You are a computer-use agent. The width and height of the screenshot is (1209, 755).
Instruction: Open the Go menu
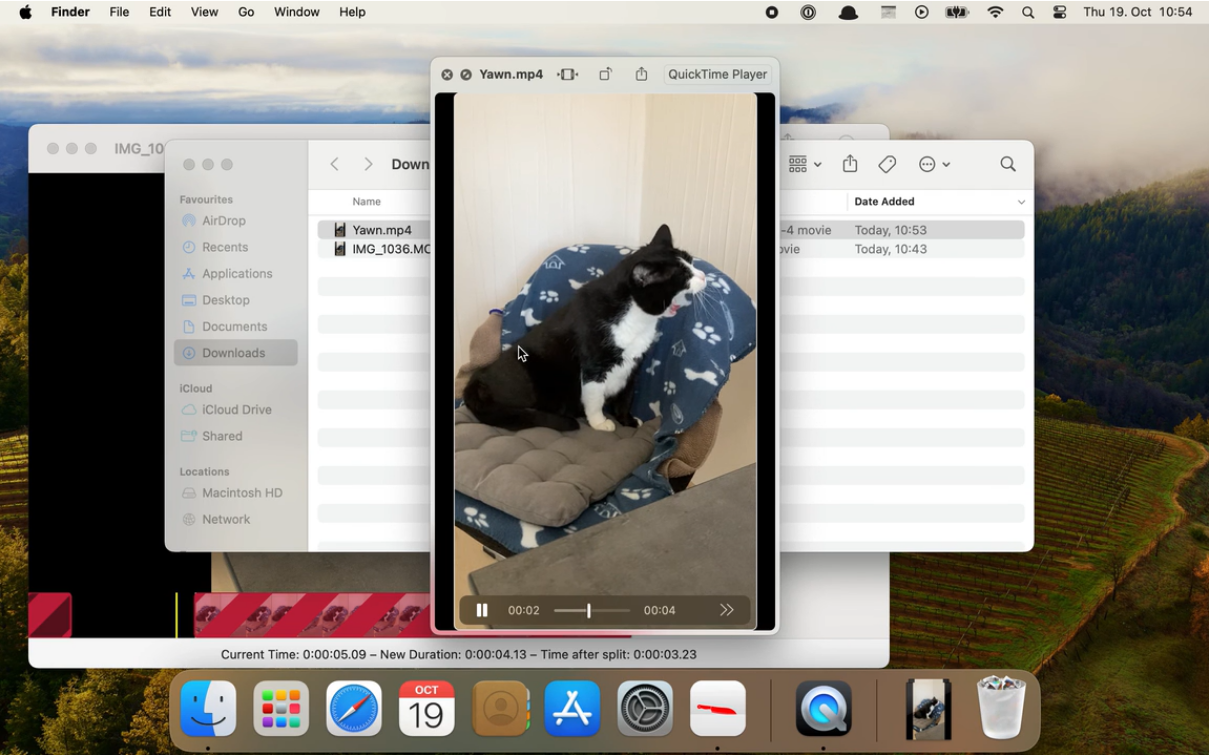246,12
